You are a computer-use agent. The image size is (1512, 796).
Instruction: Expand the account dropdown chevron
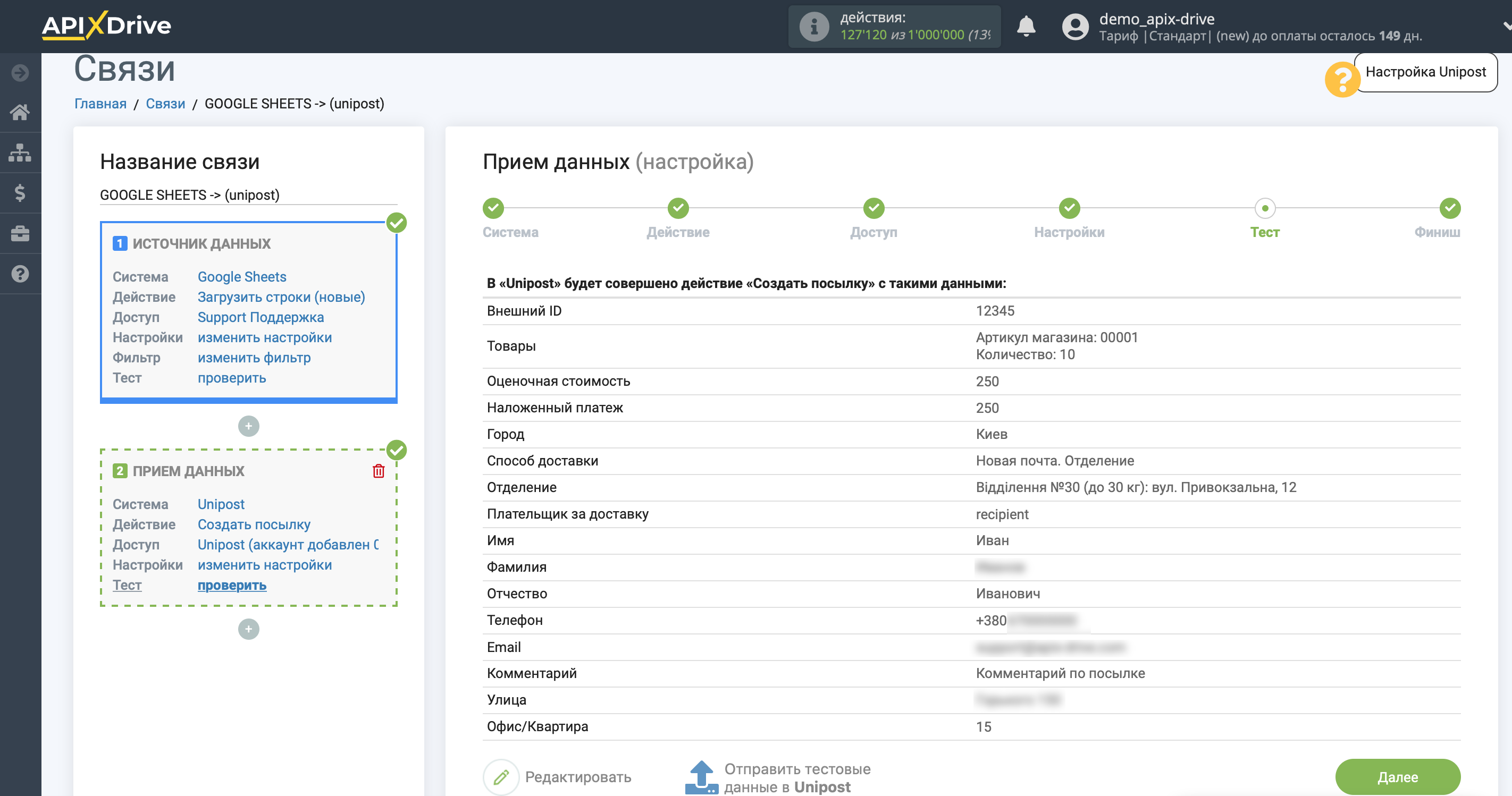point(1506,26)
